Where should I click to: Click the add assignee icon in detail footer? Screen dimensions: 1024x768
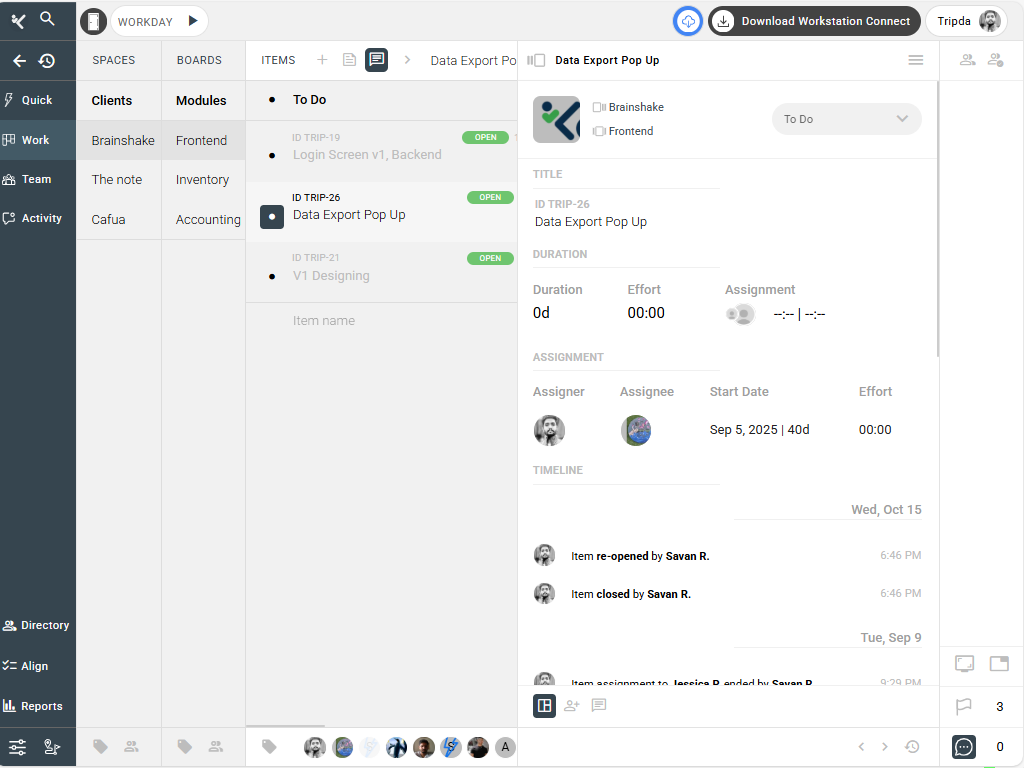coord(572,706)
